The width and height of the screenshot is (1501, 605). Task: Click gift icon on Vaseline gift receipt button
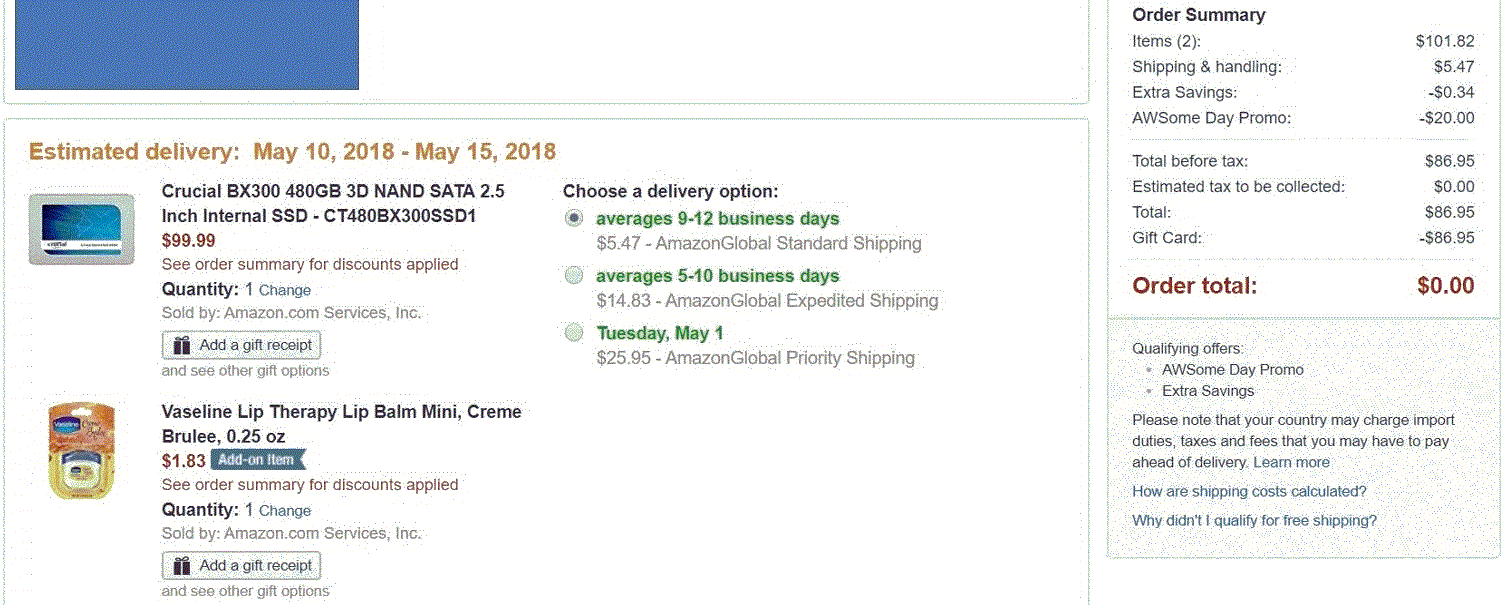(182, 566)
